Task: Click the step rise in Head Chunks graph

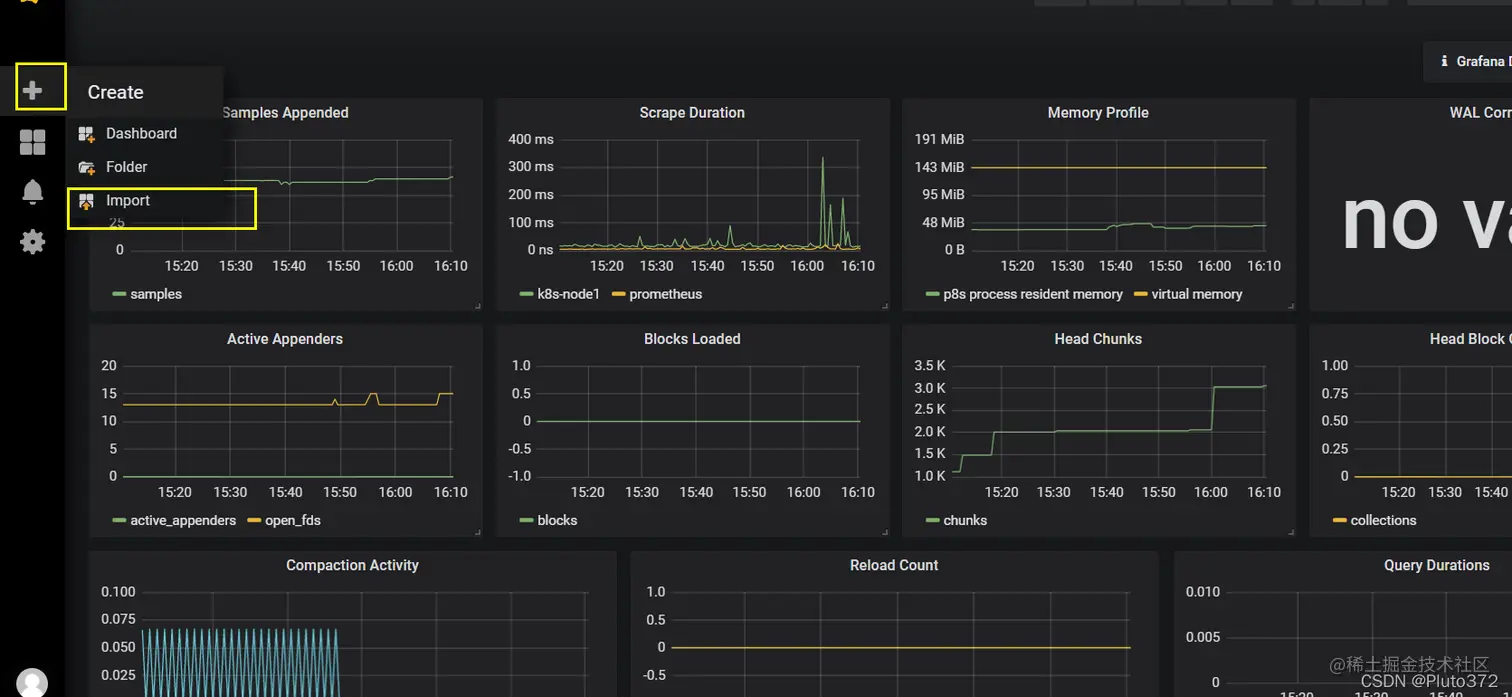Action: [x=1213, y=408]
